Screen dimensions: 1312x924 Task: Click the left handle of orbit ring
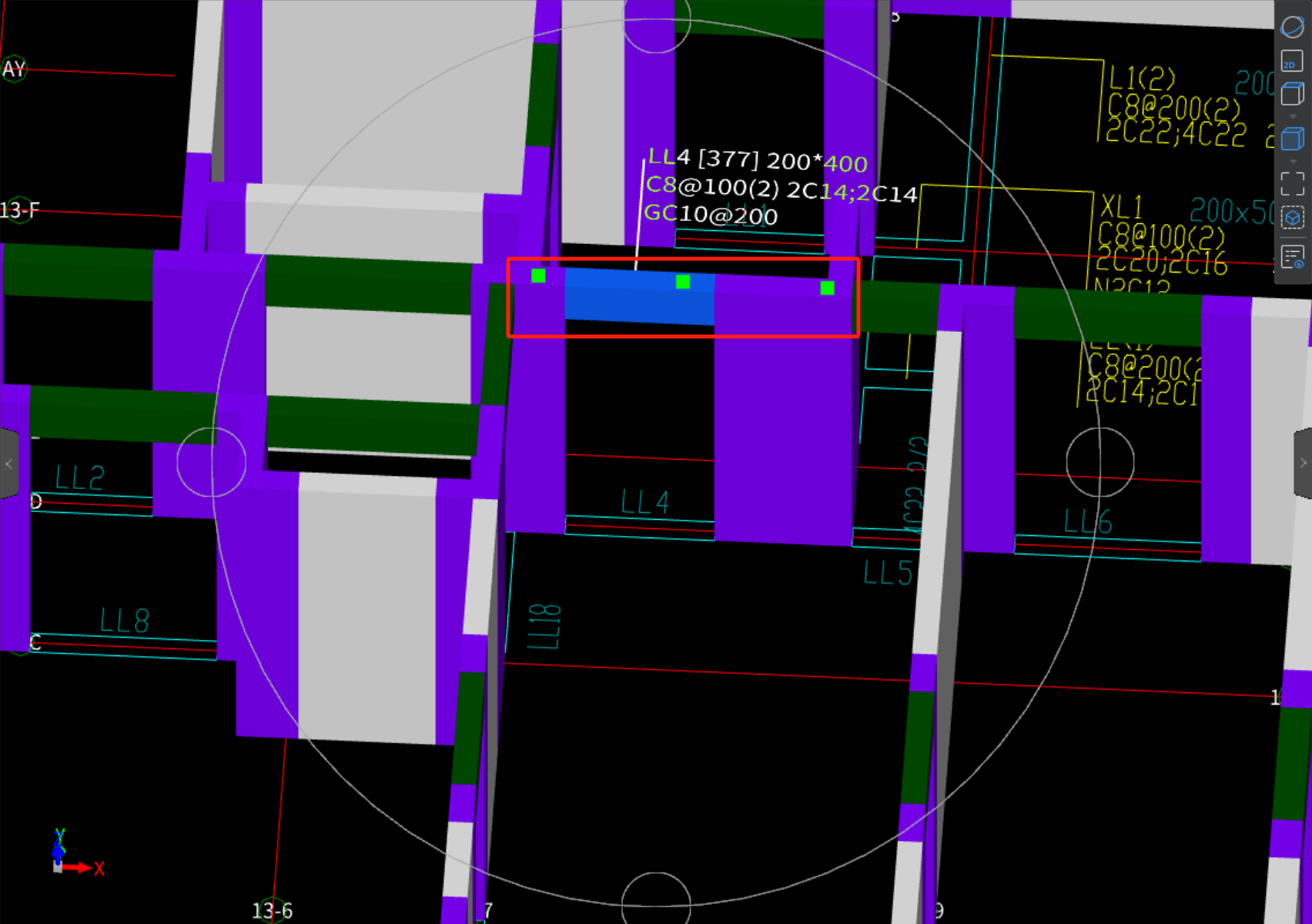[x=212, y=462]
